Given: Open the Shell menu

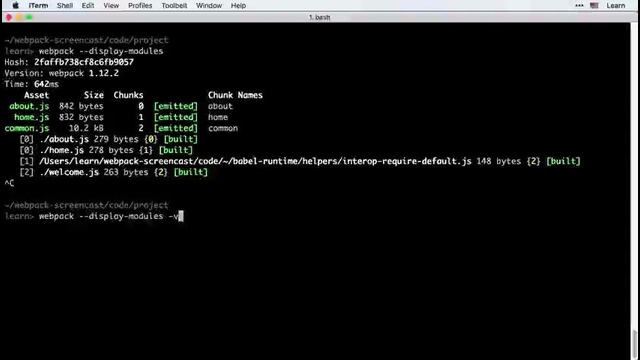Looking at the screenshot, I should click(64, 5).
